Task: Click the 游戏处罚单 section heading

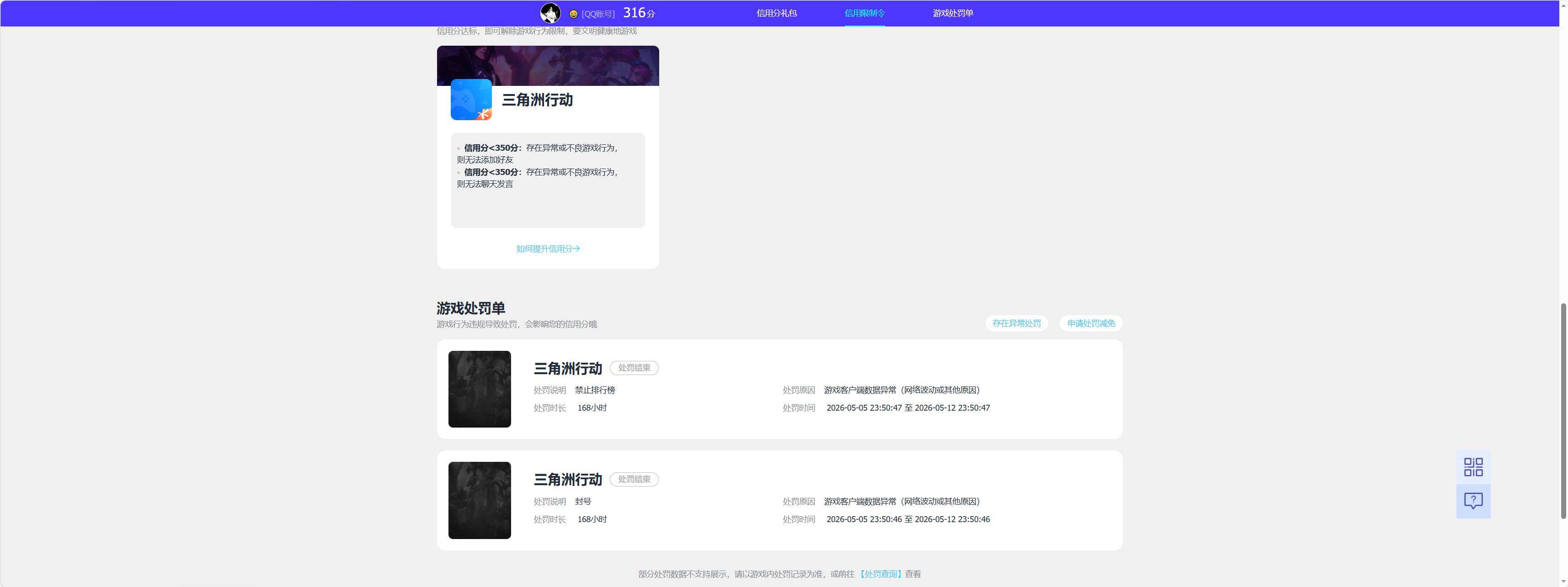Action: (470, 308)
